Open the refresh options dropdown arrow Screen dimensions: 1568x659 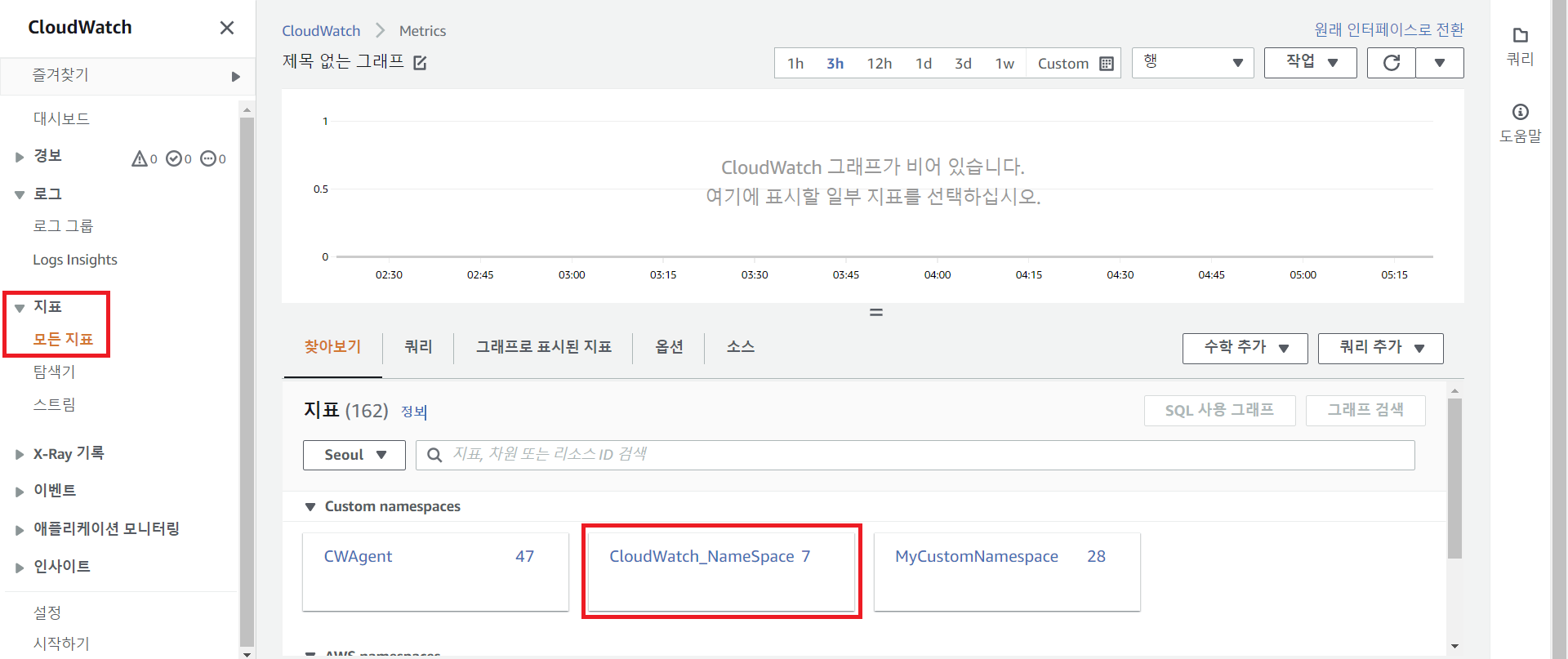point(1440,63)
